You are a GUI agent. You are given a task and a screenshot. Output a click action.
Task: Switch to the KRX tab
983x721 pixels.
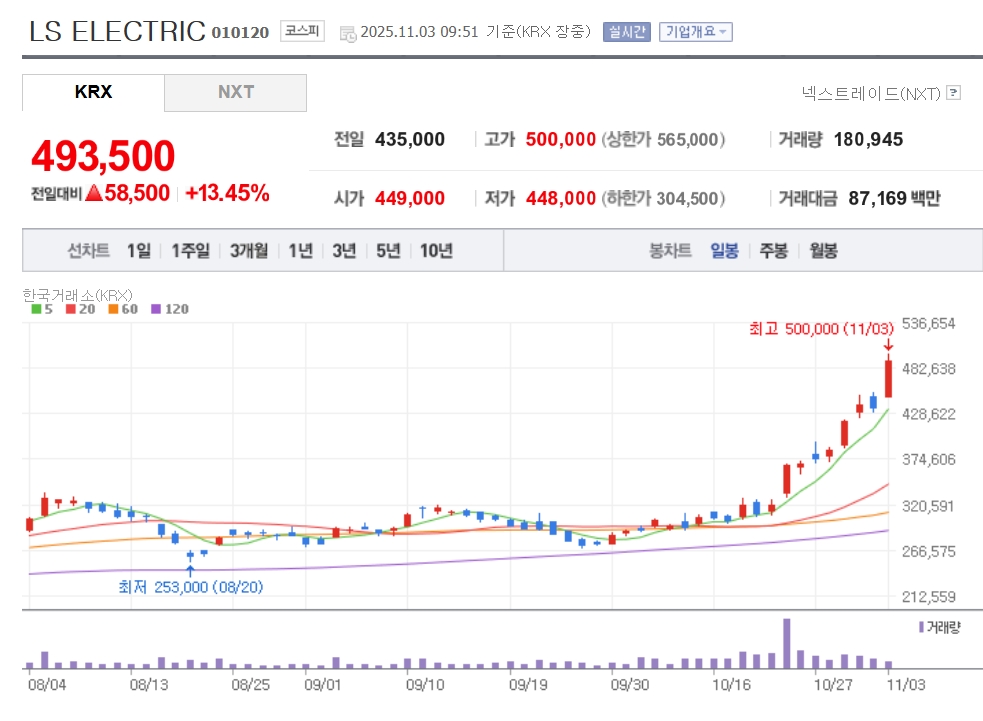(93, 92)
